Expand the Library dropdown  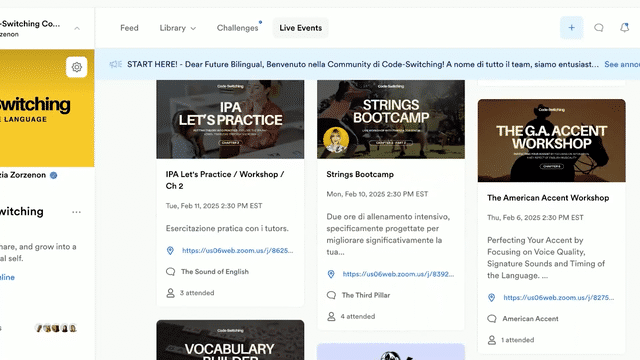178,28
